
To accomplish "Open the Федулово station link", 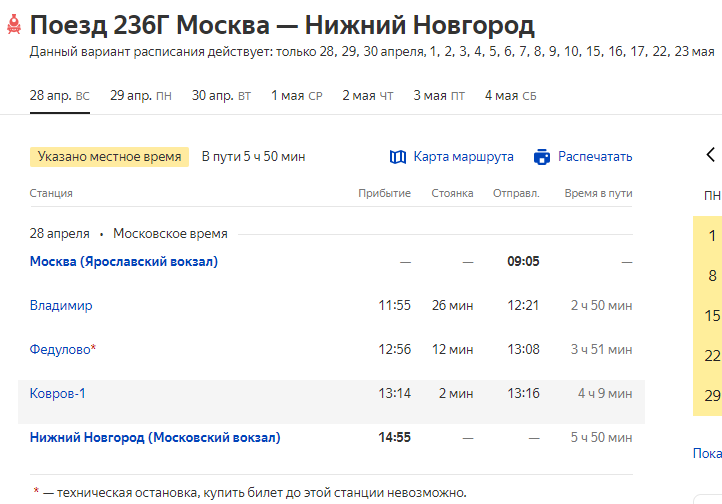I will point(62,350).
